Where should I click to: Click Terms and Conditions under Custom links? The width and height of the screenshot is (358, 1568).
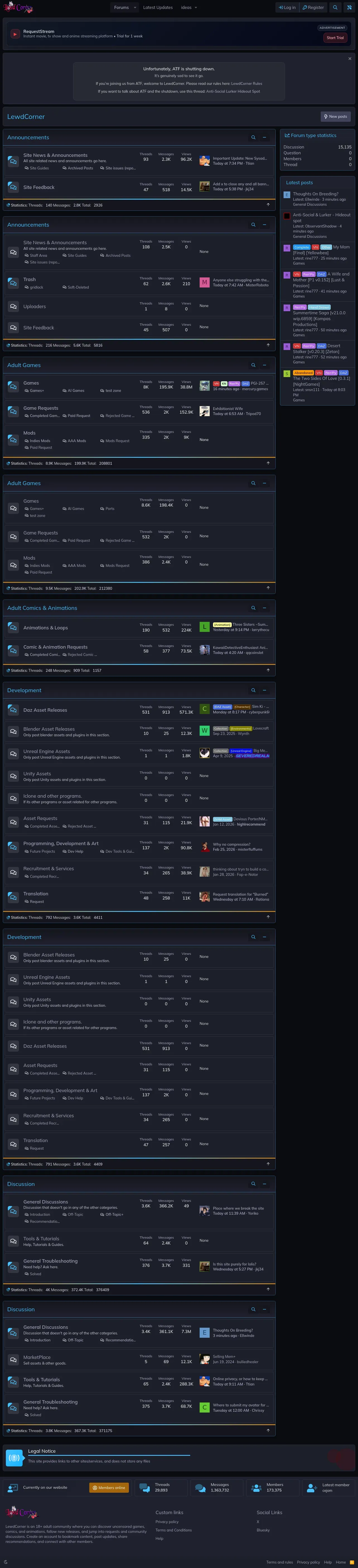173,1530
